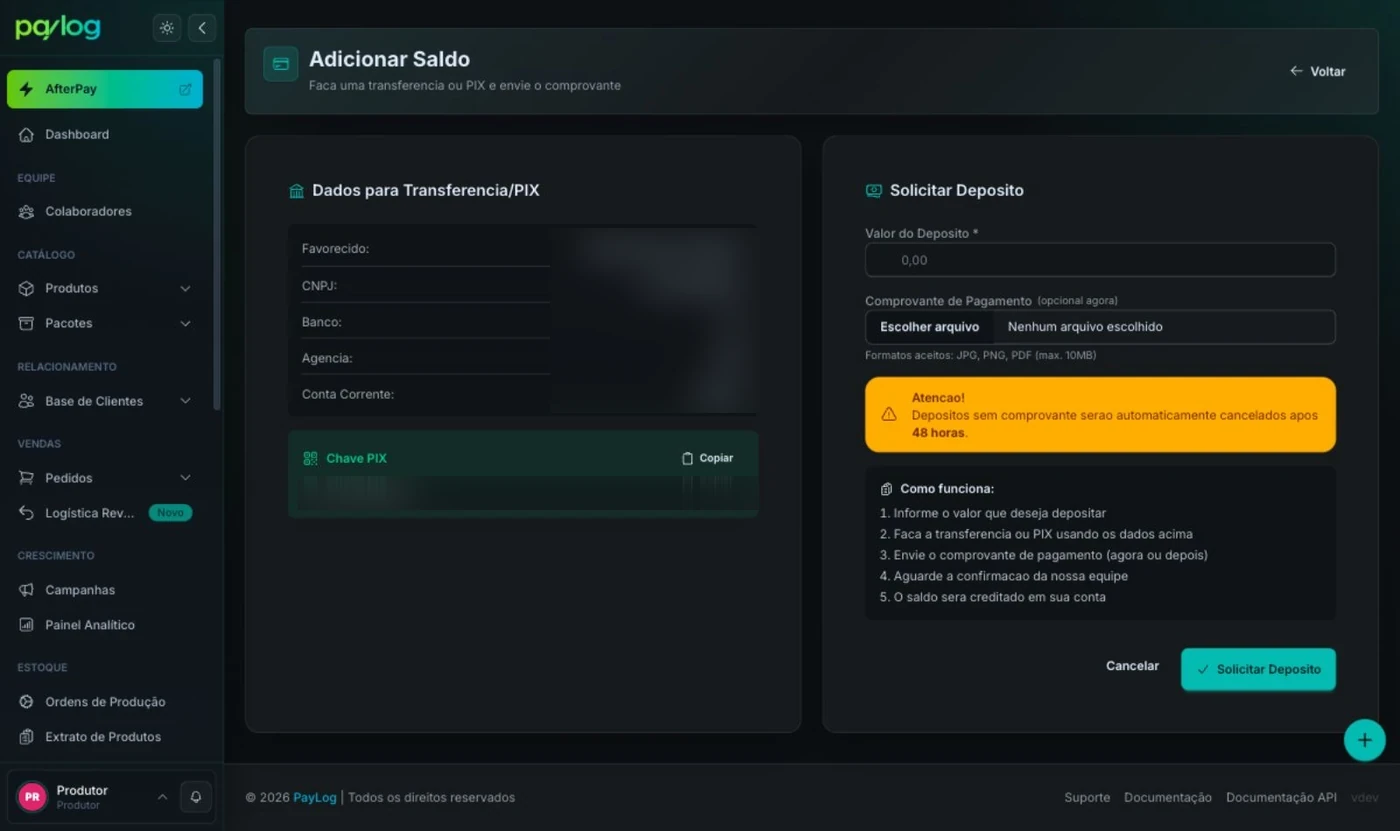
Task: Open the Colaboradores menu item
Action: 105,211
